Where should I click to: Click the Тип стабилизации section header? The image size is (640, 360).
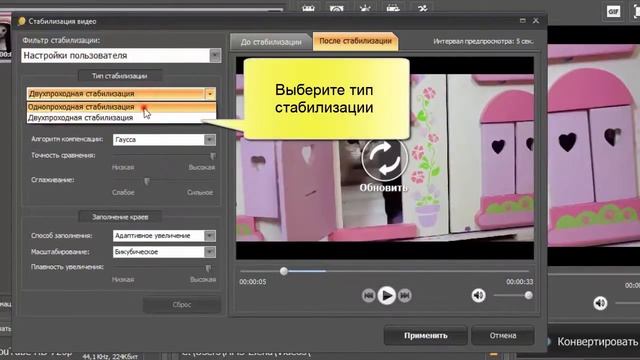click(x=120, y=76)
